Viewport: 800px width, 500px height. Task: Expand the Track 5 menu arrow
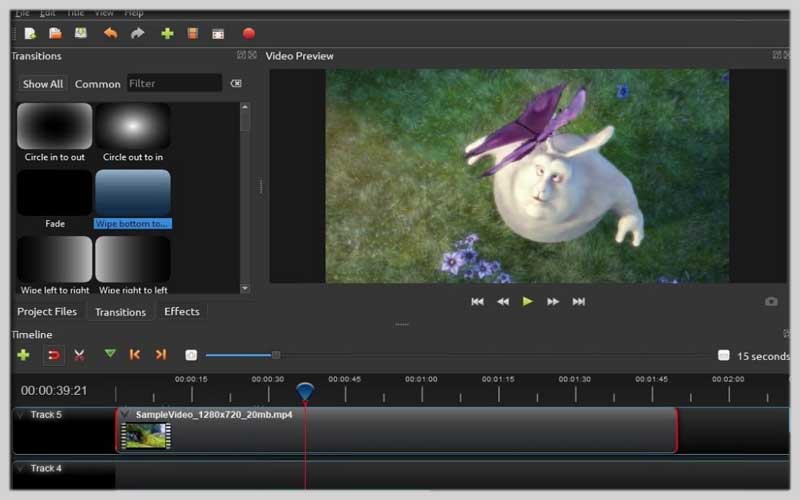pyautogui.click(x=20, y=415)
